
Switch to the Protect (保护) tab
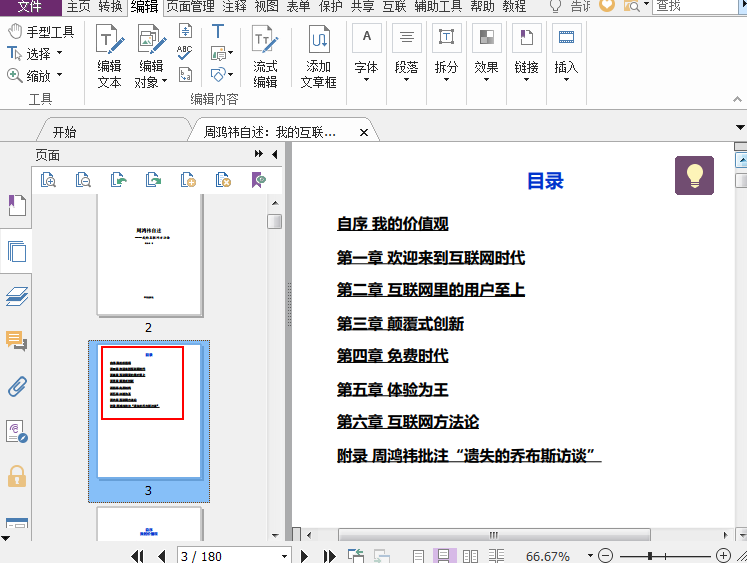(331, 7)
